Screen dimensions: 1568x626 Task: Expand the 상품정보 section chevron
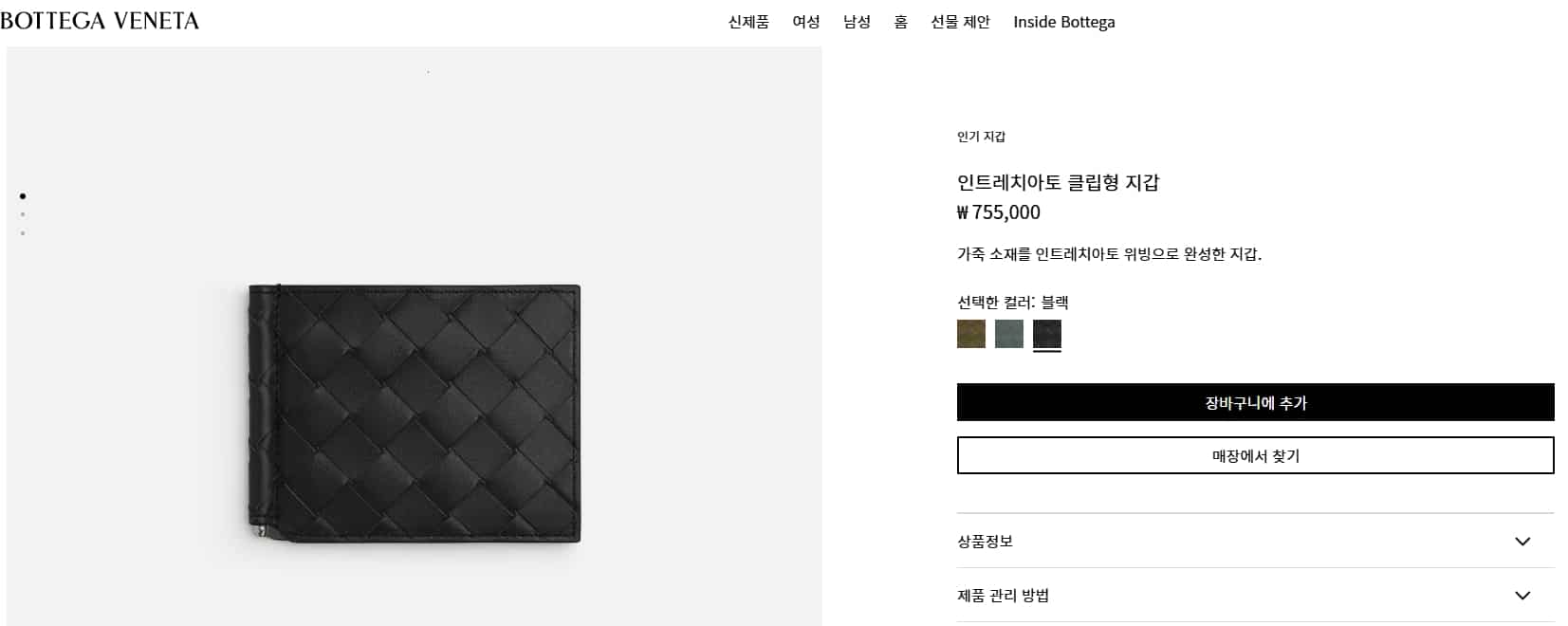(1522, 542)
